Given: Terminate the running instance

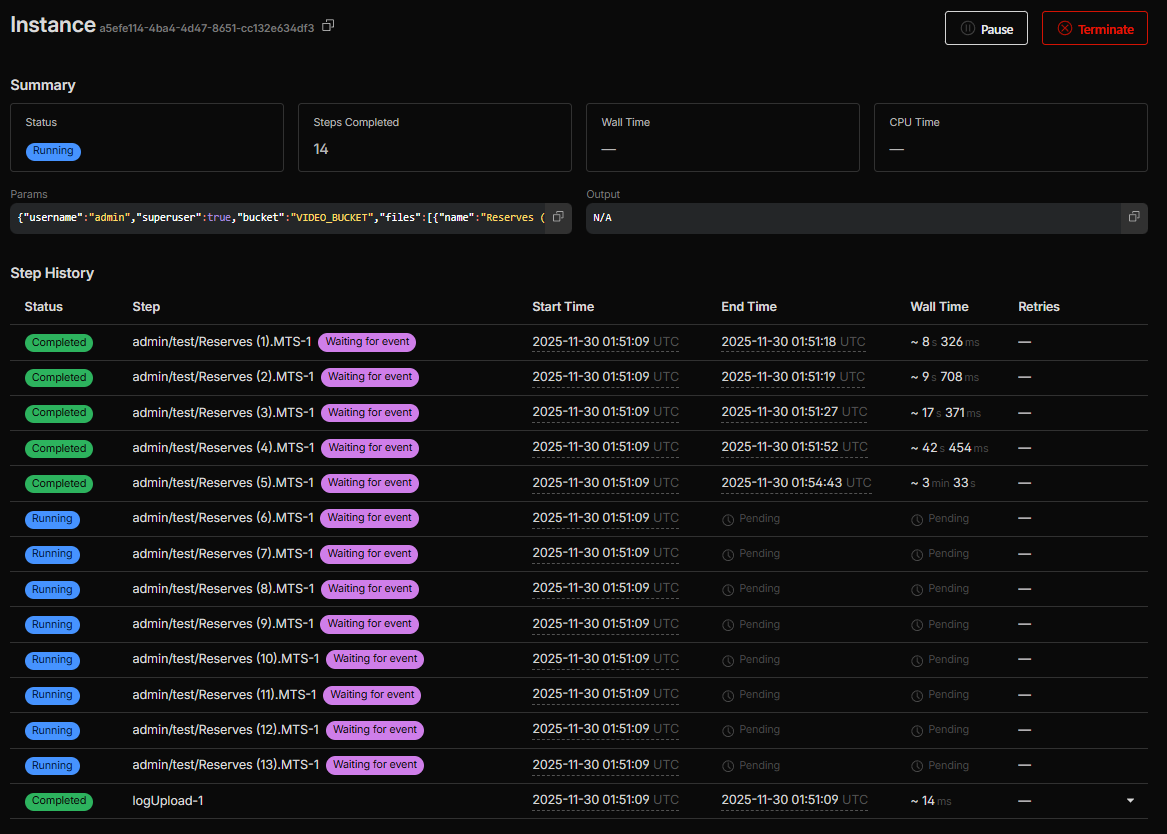Looking at the screenshot, I should [1094, 29].
